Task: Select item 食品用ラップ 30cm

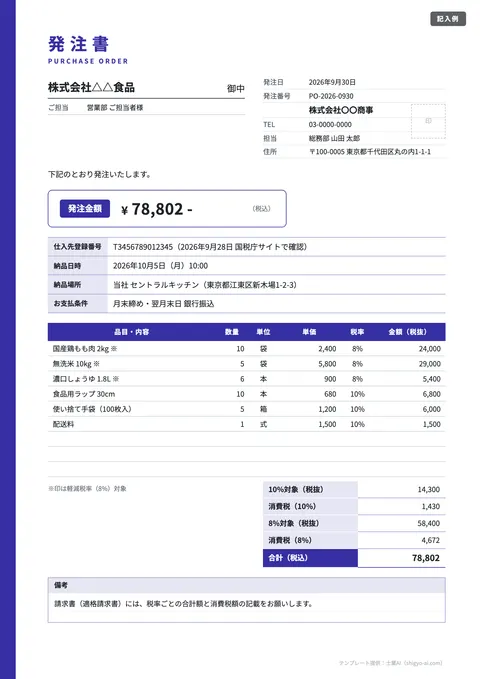Action: point(84,394)
